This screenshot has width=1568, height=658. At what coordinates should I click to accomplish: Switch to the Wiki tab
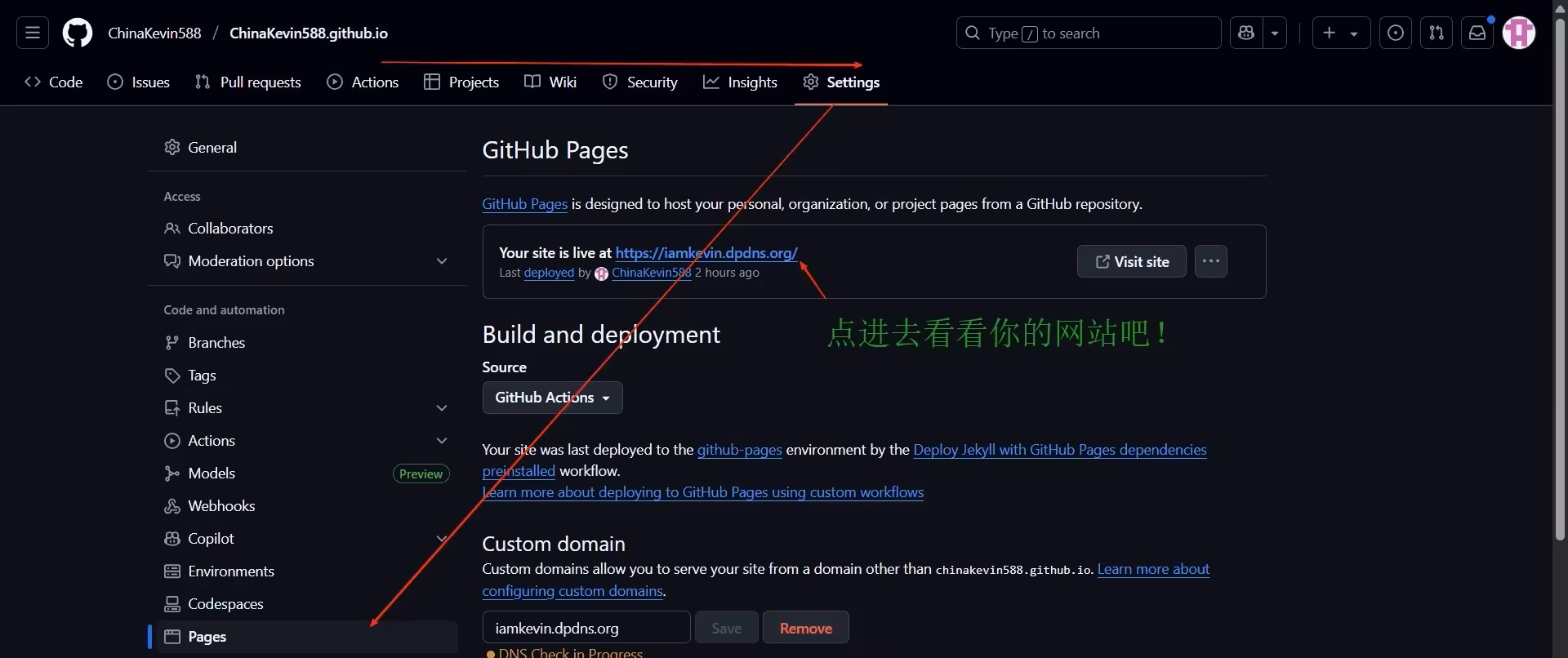tap(550, 82)
